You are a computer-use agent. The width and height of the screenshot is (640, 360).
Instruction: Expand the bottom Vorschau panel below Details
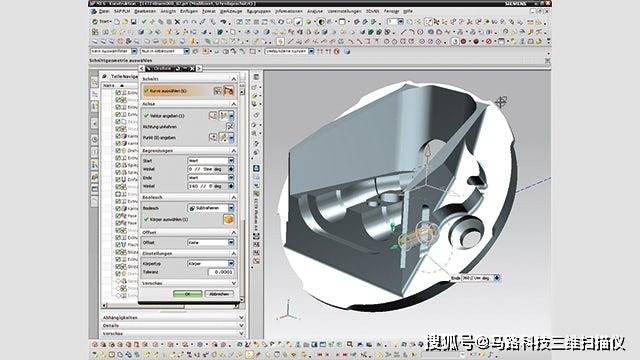pyautogui.click(x=241, y=333)
